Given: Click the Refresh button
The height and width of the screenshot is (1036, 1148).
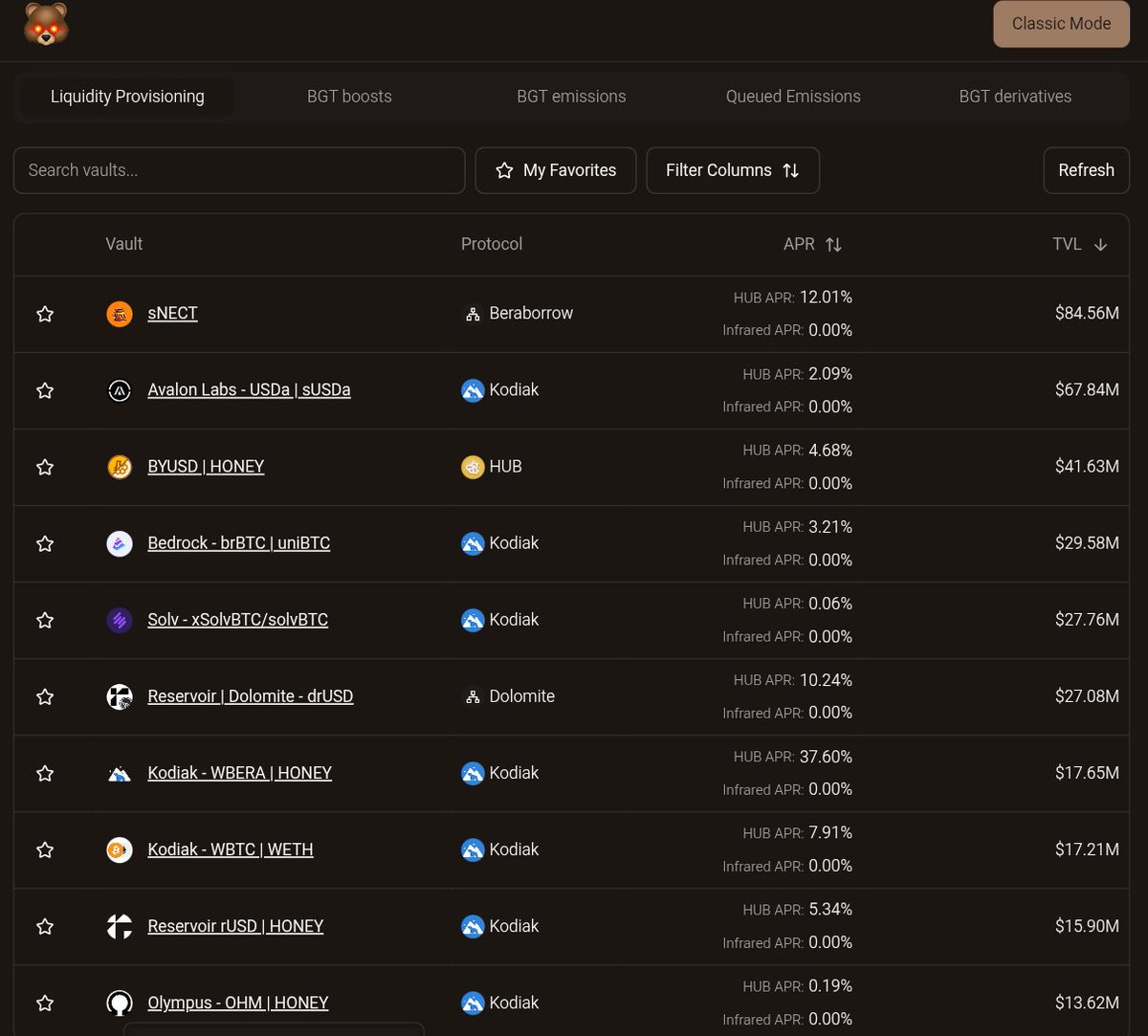Looking at the screenshot, I should (x=1086, y=169).
